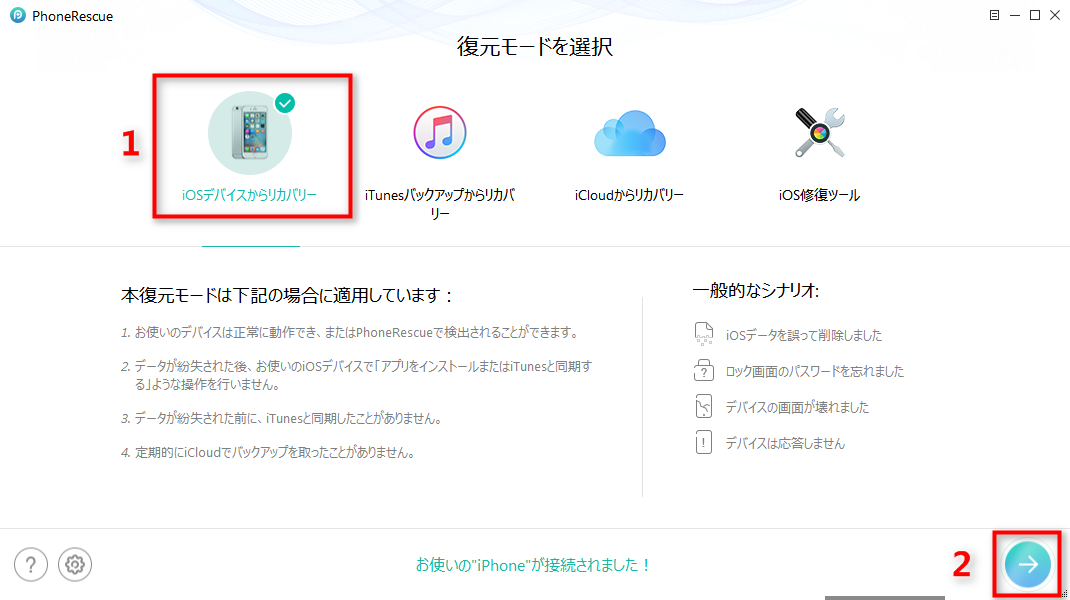The image size is (1070, 600).
Task: Open the feedback menu icon in title bar
Action: 994,15
